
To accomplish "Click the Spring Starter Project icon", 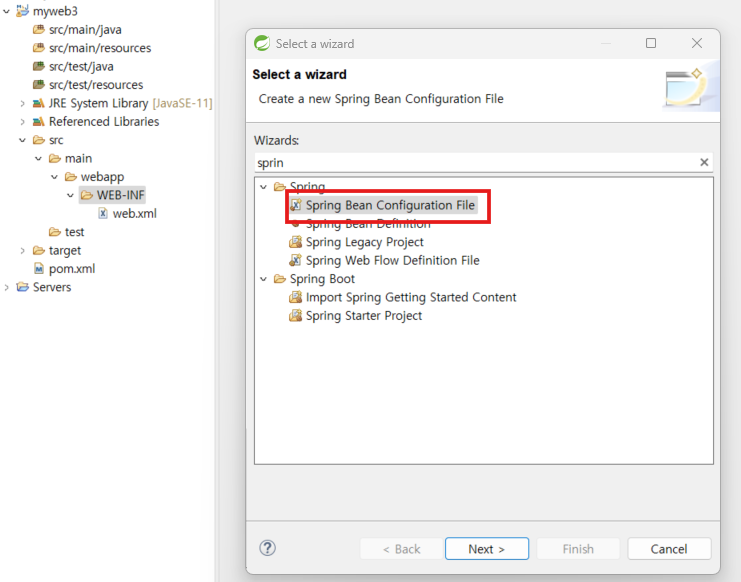I will [295, 316].
